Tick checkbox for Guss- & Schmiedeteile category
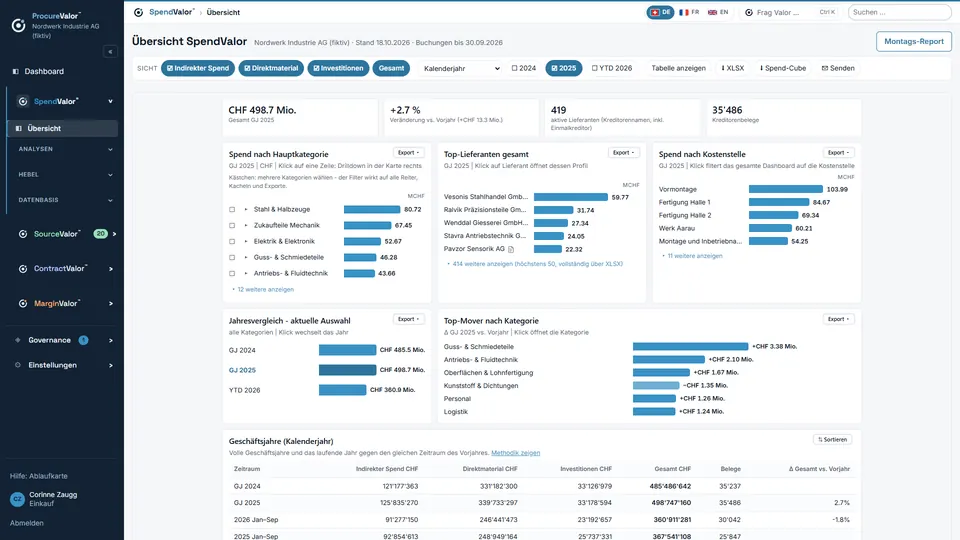The image size is (960, 540). (232, 257)
